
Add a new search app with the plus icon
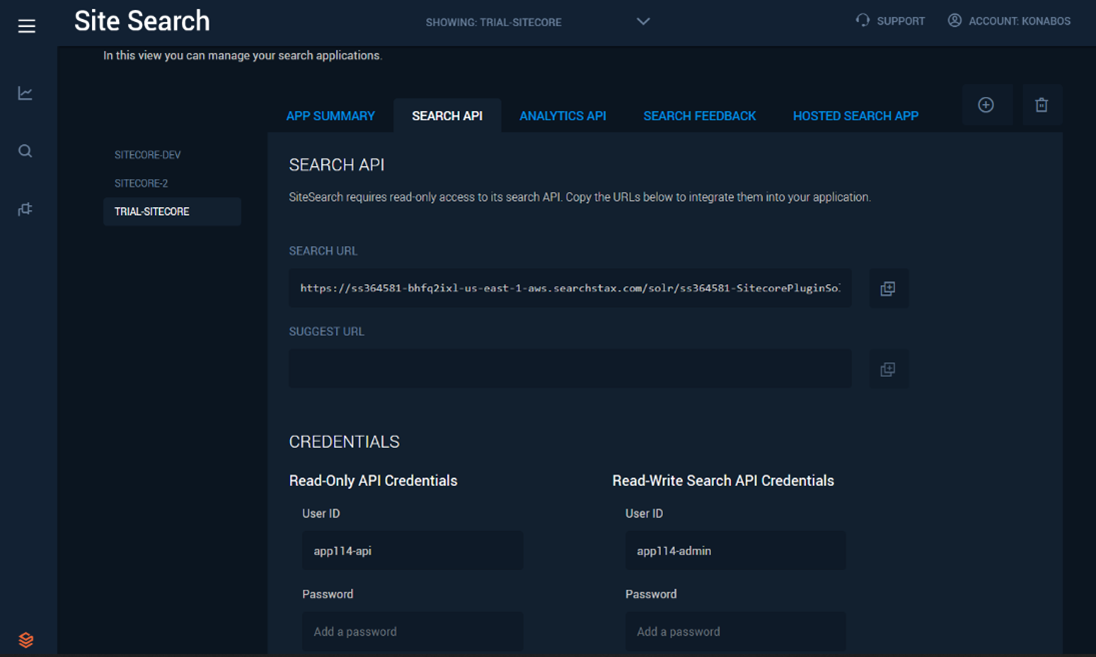(x=986, y=104)
